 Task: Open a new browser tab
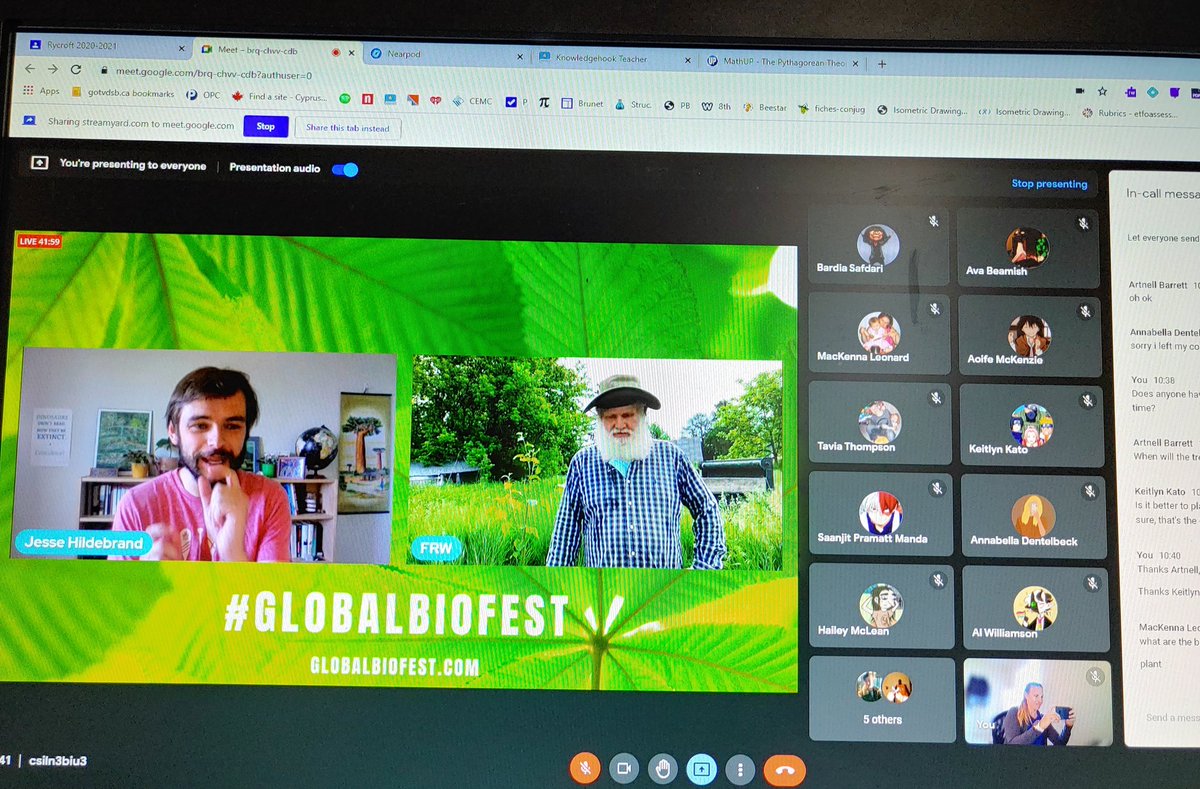pos(881,63)
